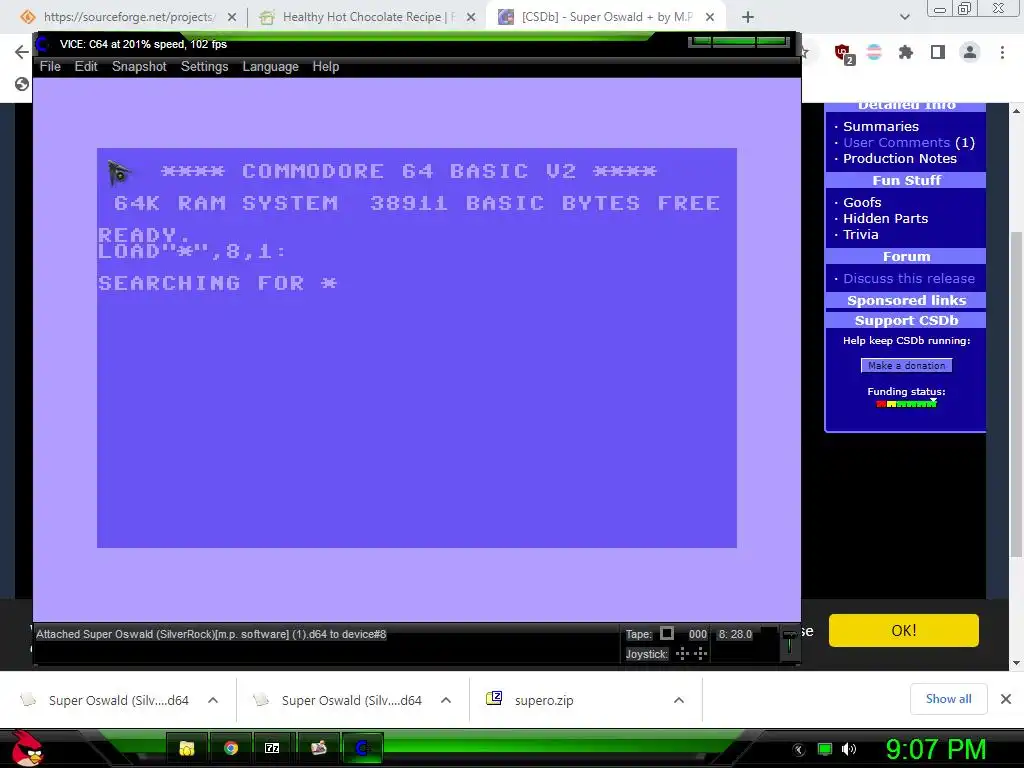Open Production Notes link
Screen dimensions: 1024x768
899,159
